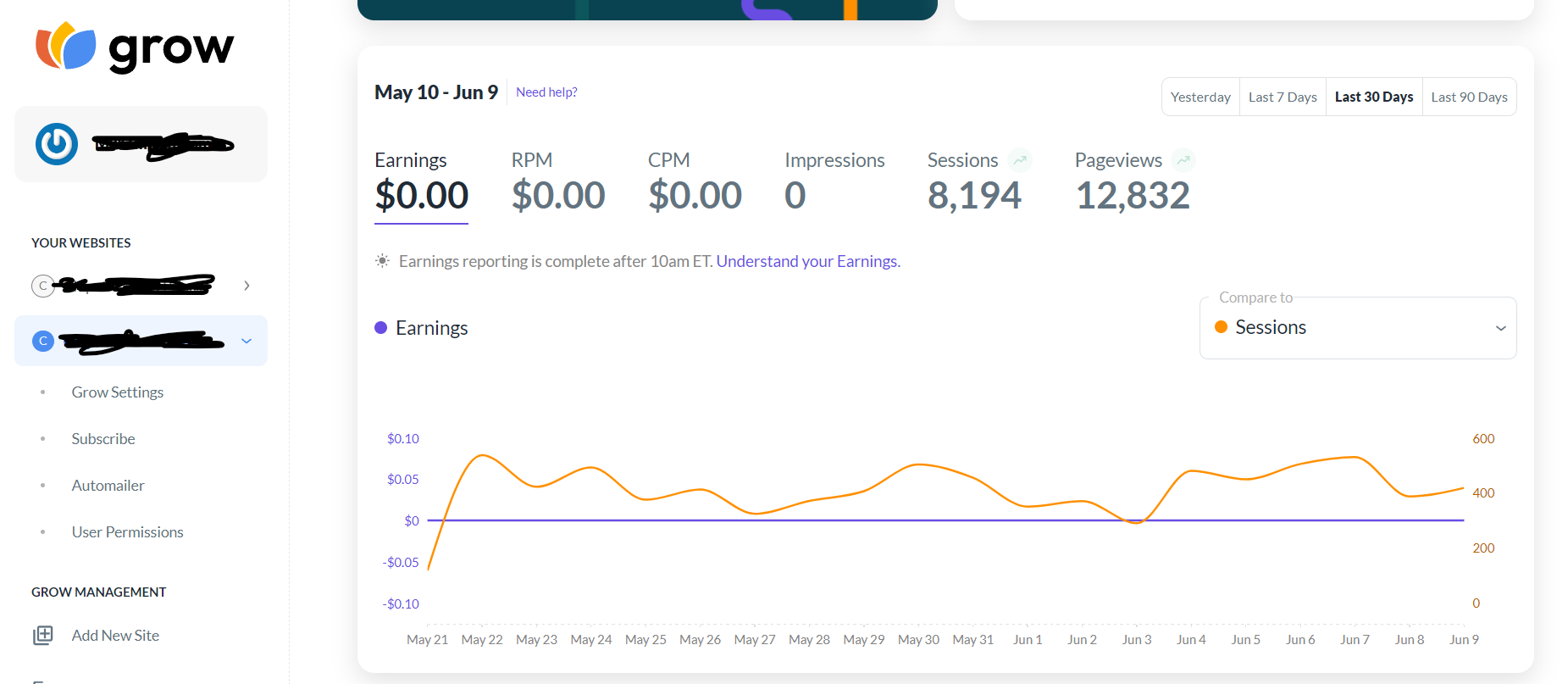
Task: Select the Last 90 Days range
Action: (x=1469, y=97)
